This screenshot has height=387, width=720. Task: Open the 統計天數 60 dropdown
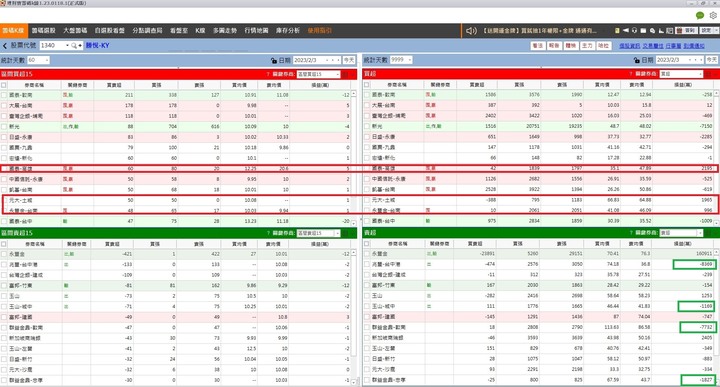click(47, 60)
